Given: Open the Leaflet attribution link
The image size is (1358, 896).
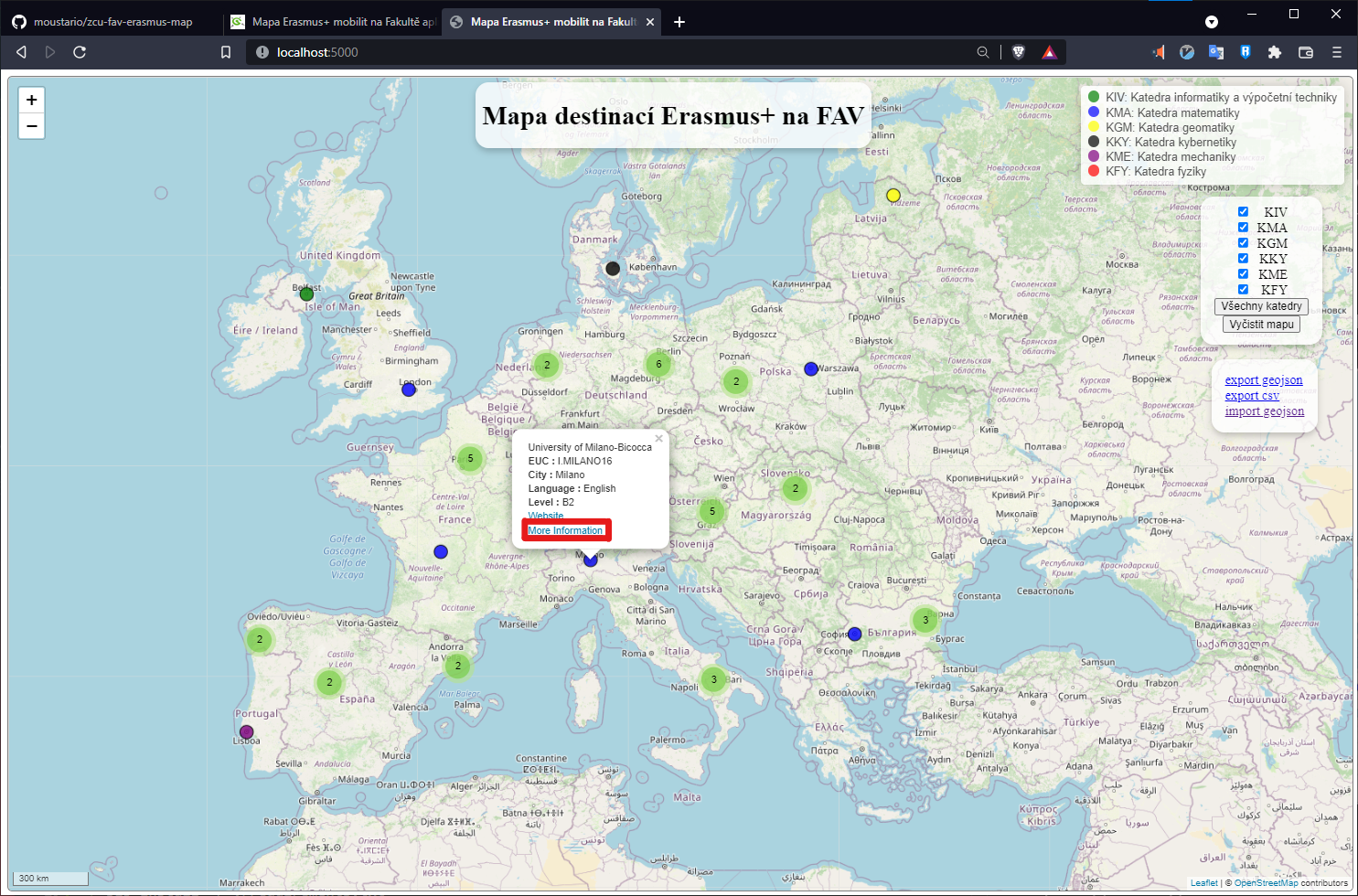Looking at the screenshot, I should (1203, 883).
